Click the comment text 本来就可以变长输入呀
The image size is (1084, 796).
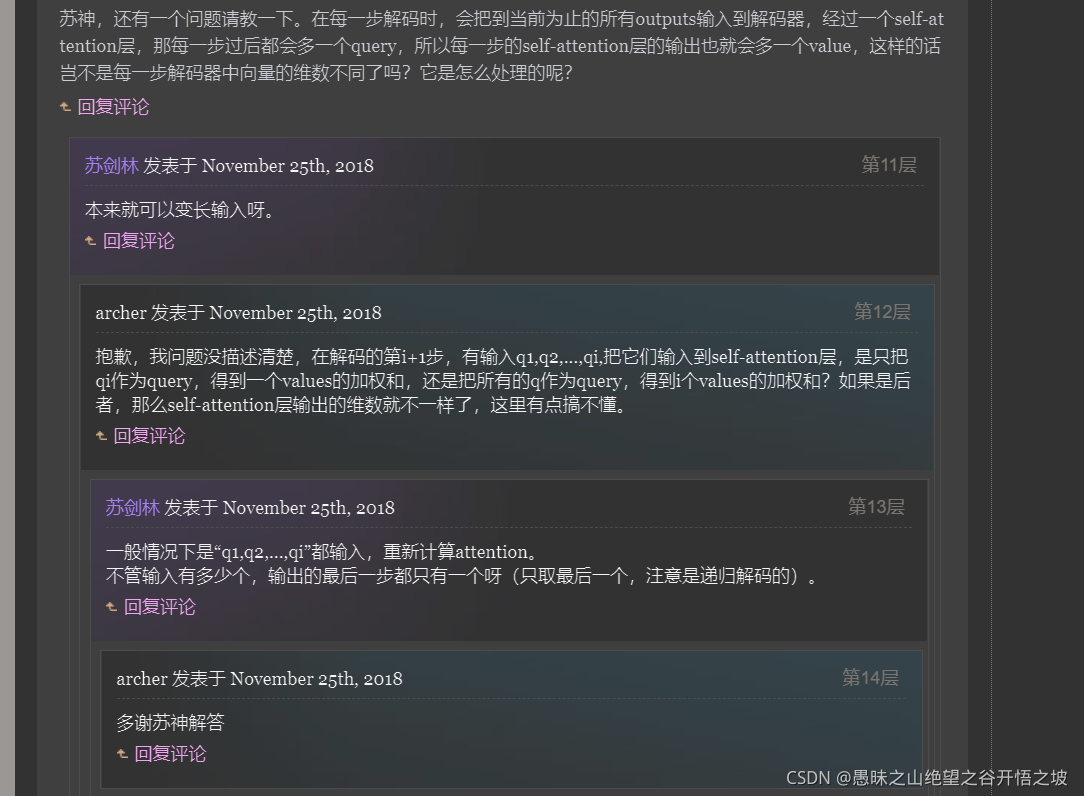(x=180, y=210)
